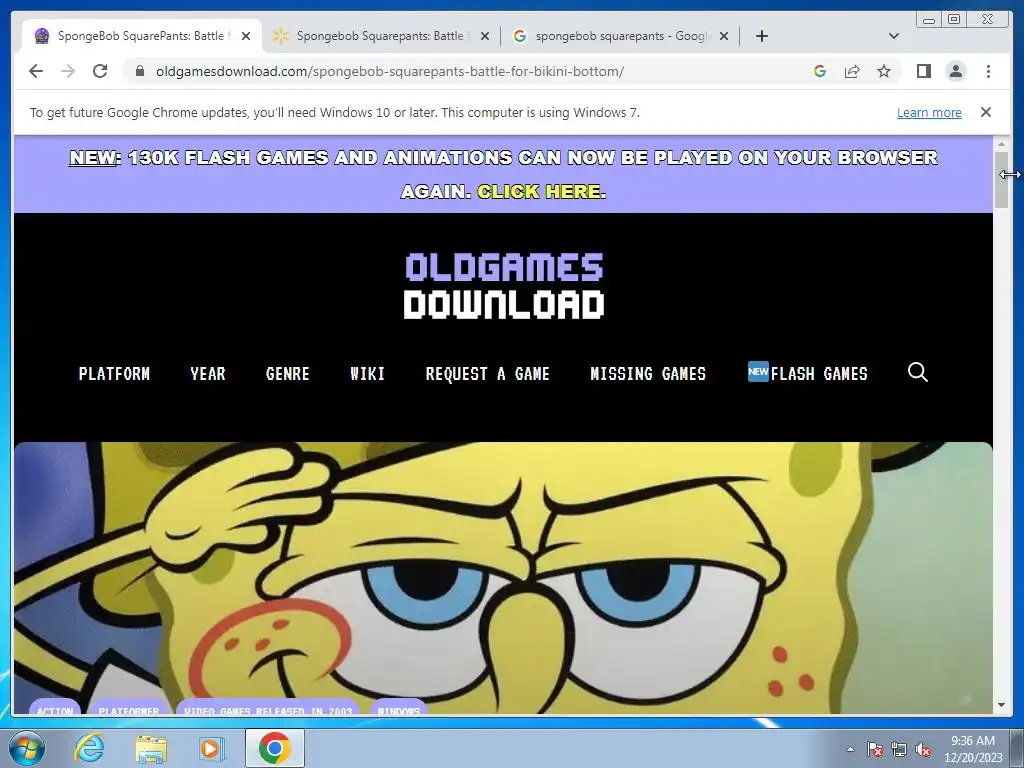Open Chrome three-dot menu
Image resolution: width=1024 pixels, height=768 pixels.
click(x=988, y=71)
